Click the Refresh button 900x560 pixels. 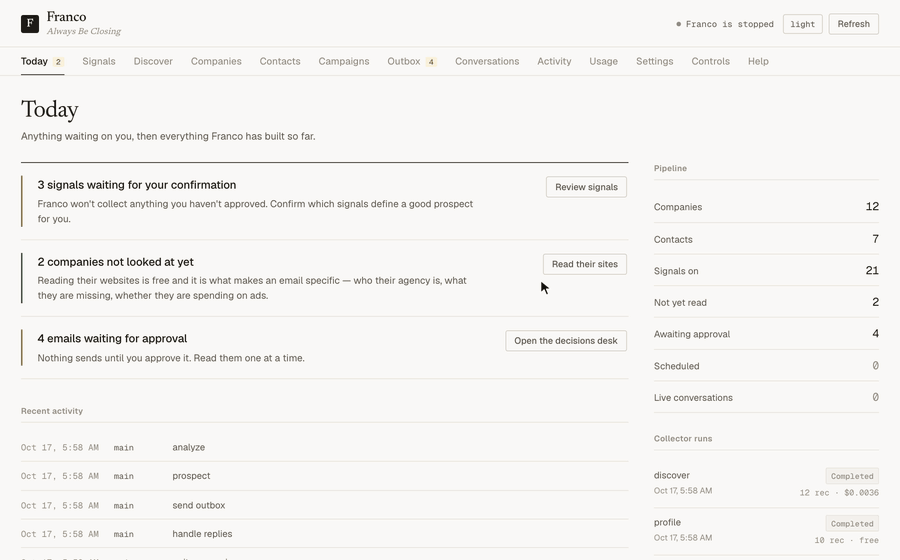854,24
